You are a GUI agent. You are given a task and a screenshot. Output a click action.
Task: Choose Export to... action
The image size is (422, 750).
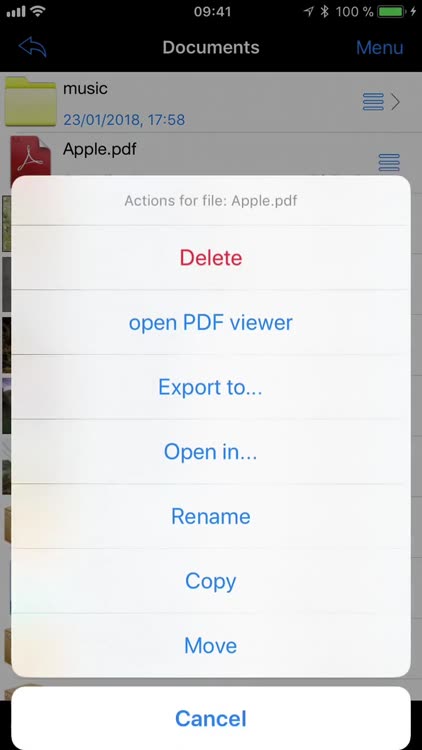pos(211,387)
